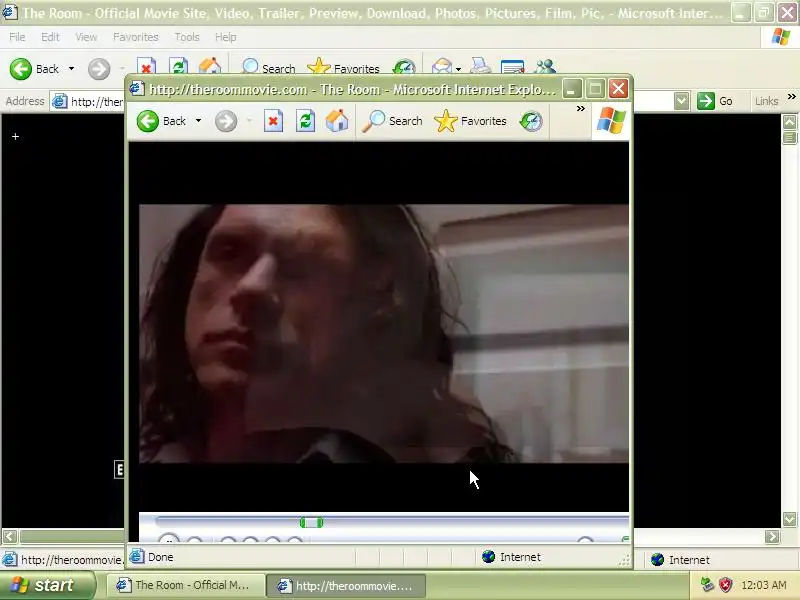The height and width of the screenshot is (600, 800).
Task: Click the main window horizontal scrollbar left arrow
Action: click(10, 536)
